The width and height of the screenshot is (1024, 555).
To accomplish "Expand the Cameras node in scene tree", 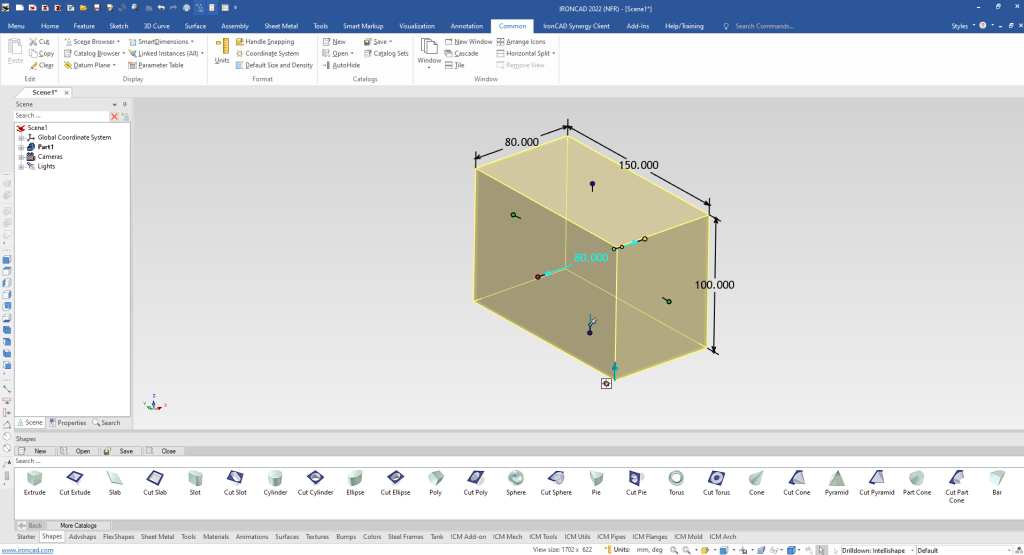I will point(21,157).
